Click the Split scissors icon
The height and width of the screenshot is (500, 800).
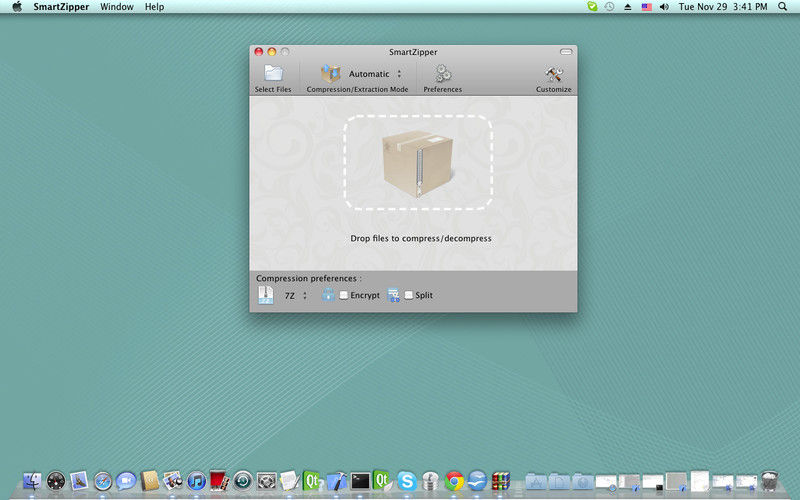(393, 295)
